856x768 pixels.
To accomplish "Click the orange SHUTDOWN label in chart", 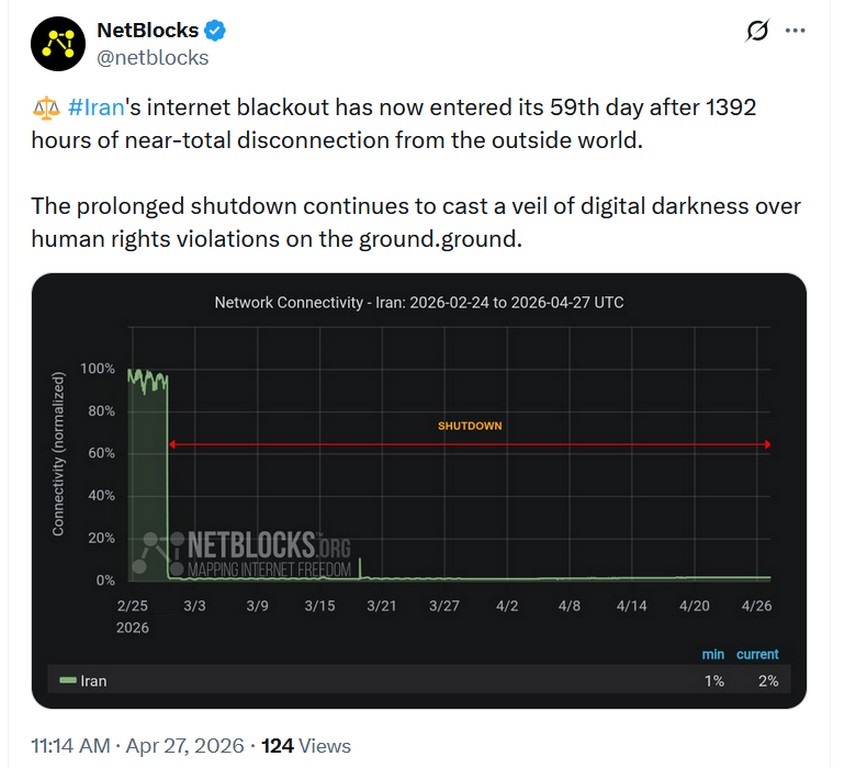I will coord(470,426).
